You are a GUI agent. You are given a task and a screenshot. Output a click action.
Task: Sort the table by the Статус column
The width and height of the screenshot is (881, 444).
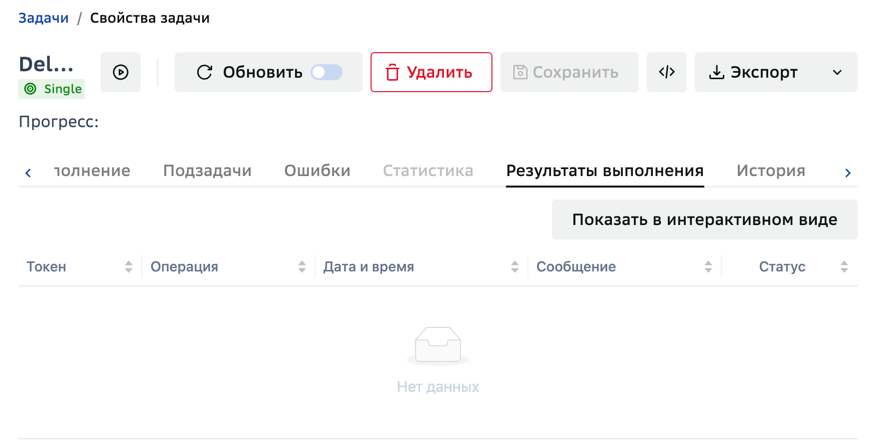point(790,267)
